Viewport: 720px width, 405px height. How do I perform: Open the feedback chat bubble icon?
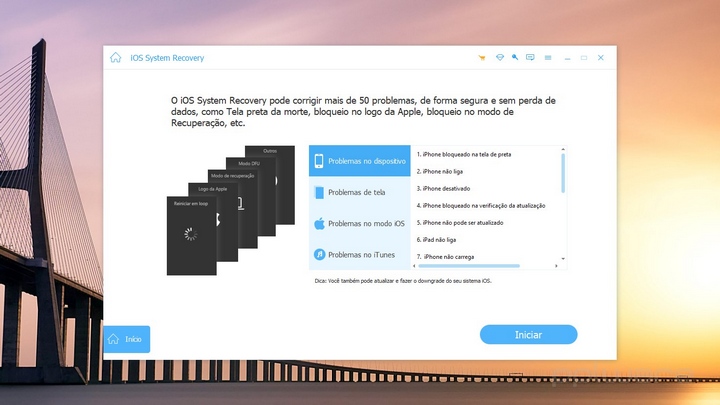coord(530,57)
